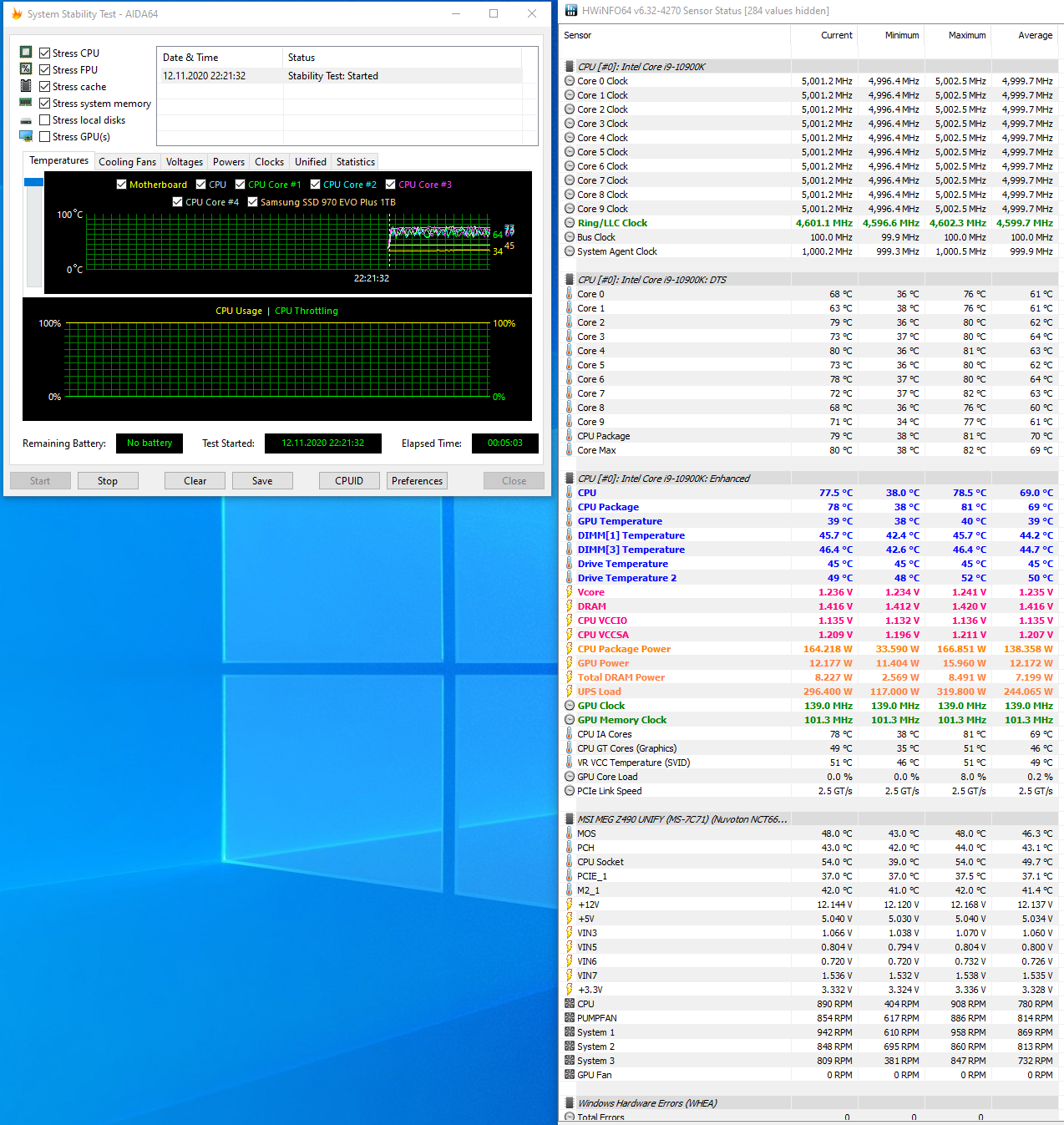Click the memory module icon beside Stress system memory
The image size is (1064, 1125).
(26, 103)
